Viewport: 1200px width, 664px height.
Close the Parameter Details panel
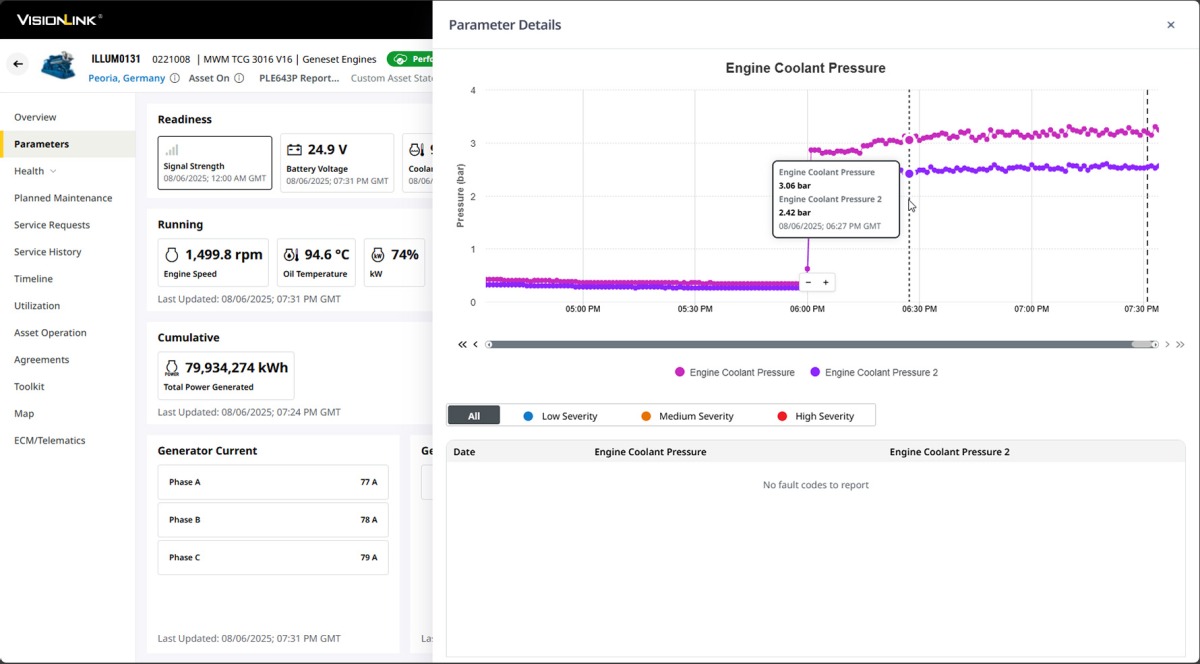[x=1170, y=25]
